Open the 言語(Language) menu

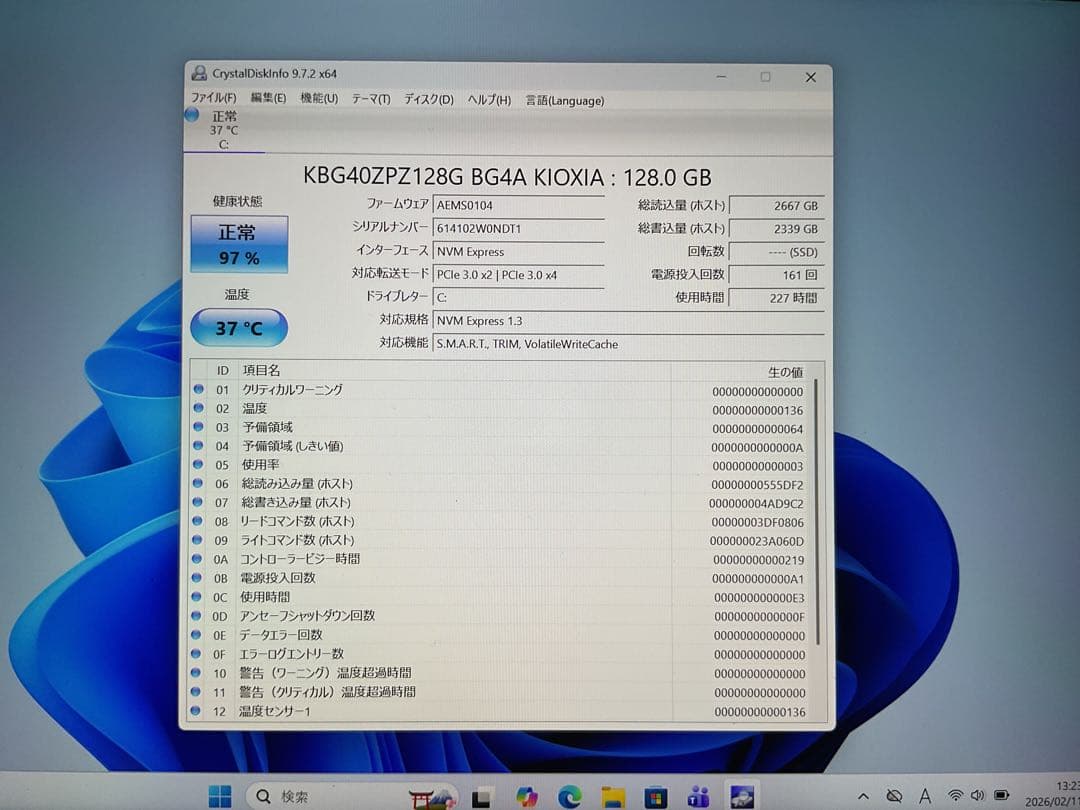coord(565,101)
